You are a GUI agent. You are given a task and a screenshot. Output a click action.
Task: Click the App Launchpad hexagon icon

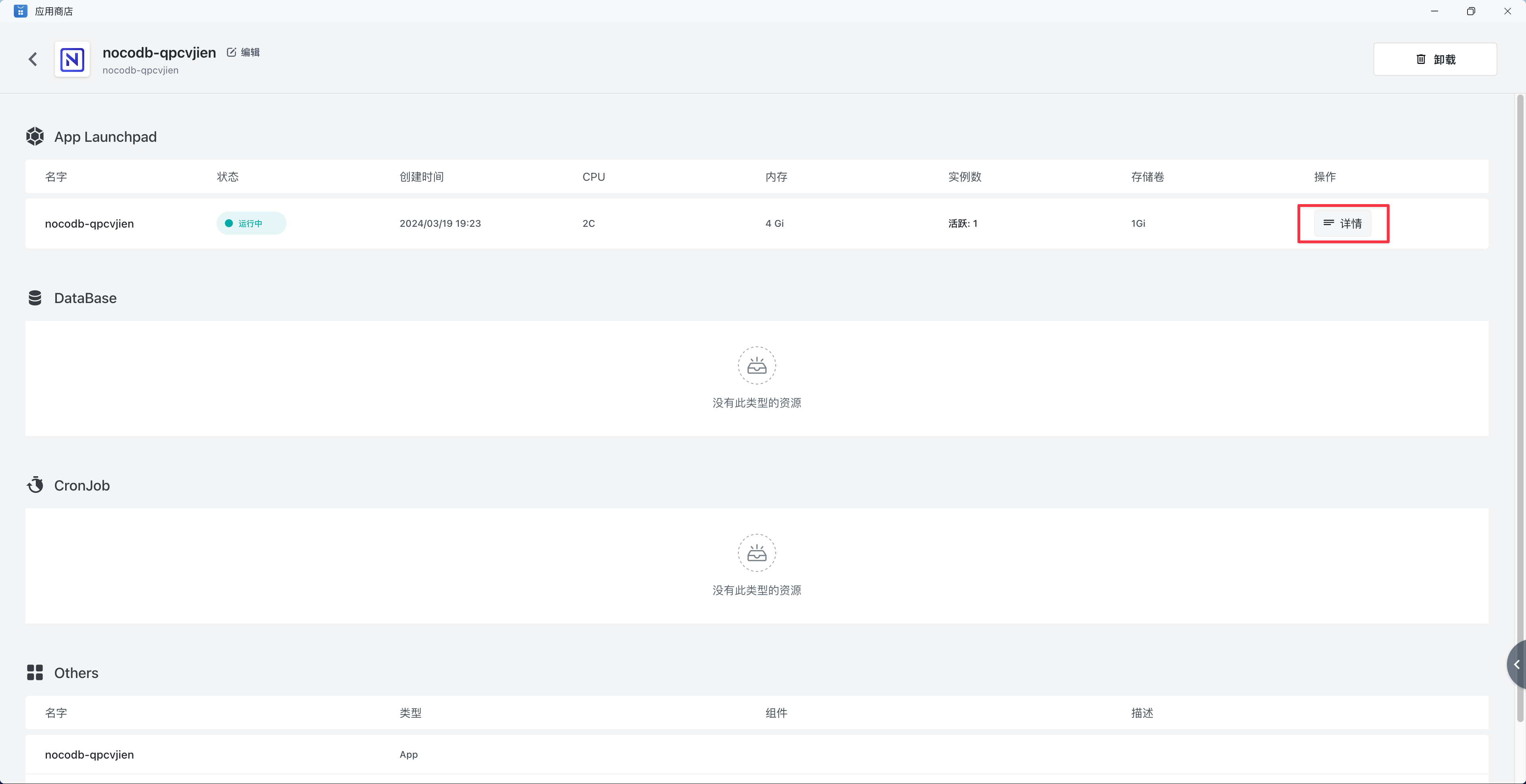35,136
